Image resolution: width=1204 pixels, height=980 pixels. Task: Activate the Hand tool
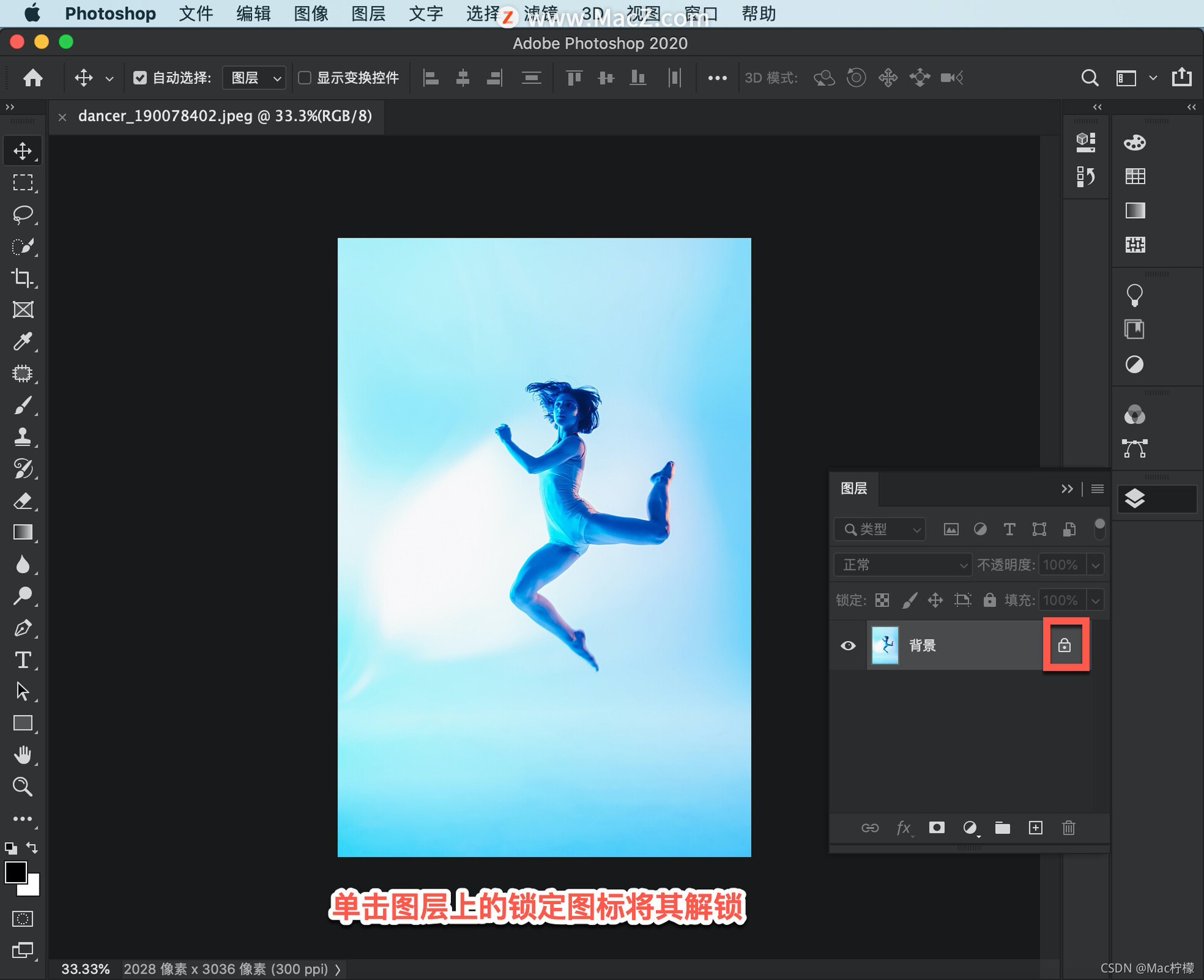23,754
